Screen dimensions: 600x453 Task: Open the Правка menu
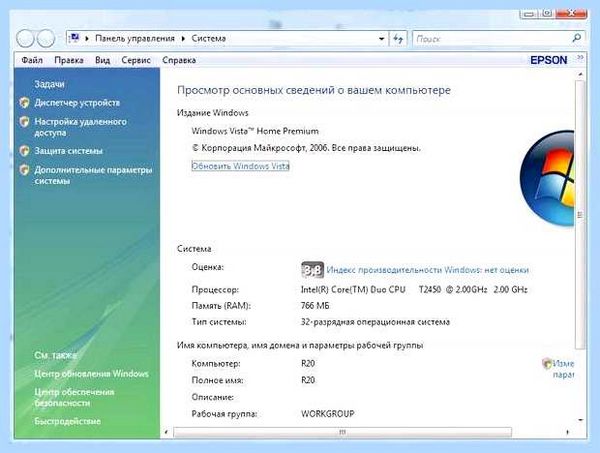coord(69,60)
